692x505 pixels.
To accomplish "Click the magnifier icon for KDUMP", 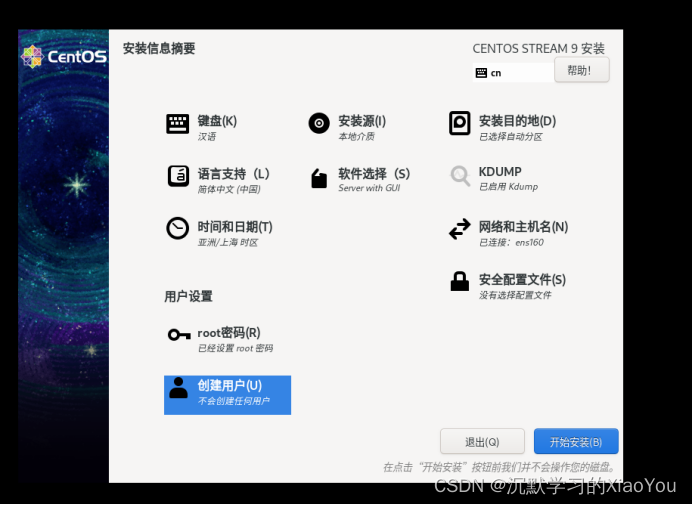I will pos(460,176).
